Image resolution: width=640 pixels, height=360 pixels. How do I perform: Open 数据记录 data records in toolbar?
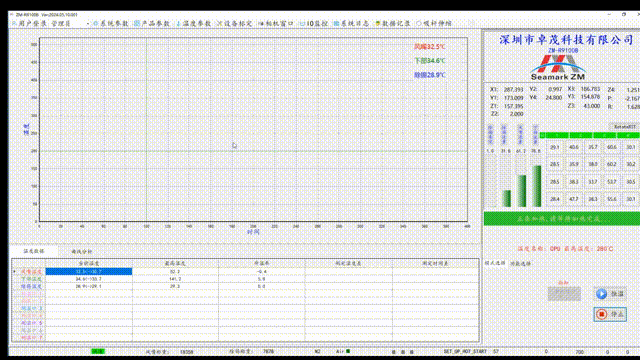click(393, 24)
